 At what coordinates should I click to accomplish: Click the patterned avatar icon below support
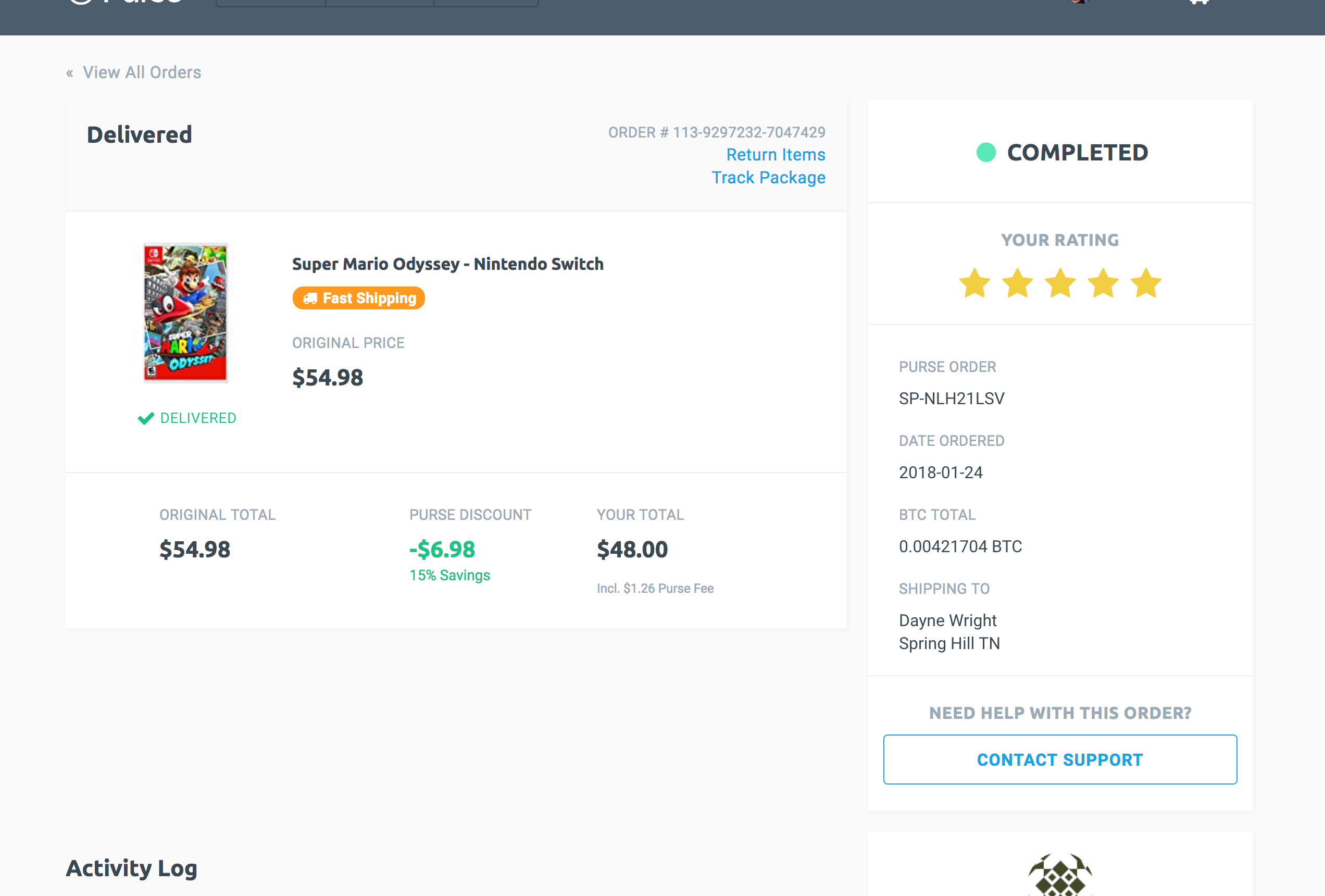point(1060,874)
